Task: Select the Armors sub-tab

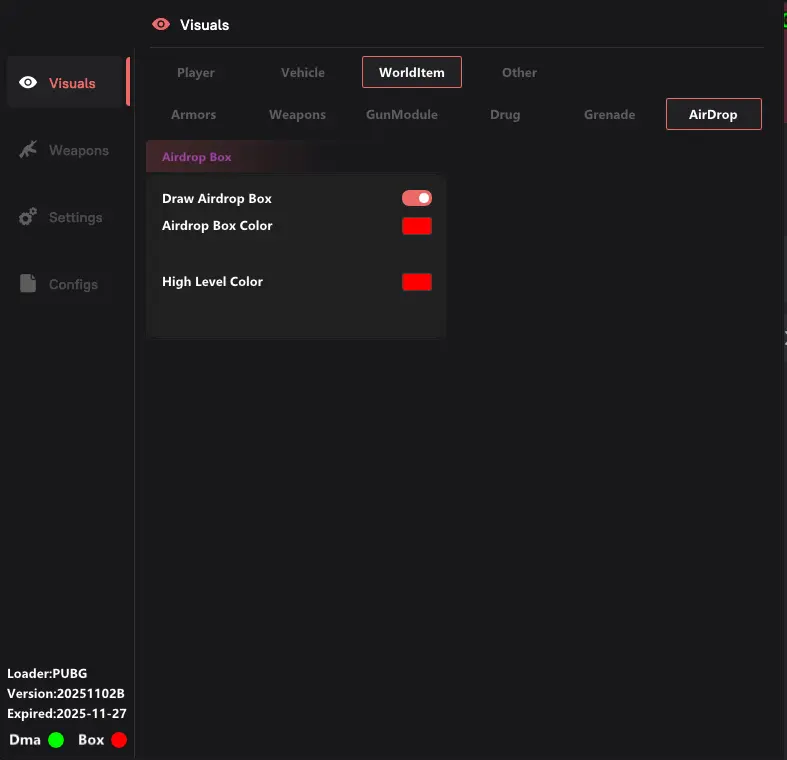Action: click(x=193, y=114)
